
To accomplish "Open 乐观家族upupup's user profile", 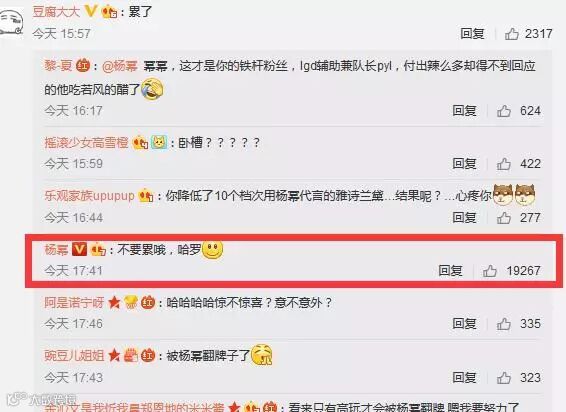I will click(89, 196).
